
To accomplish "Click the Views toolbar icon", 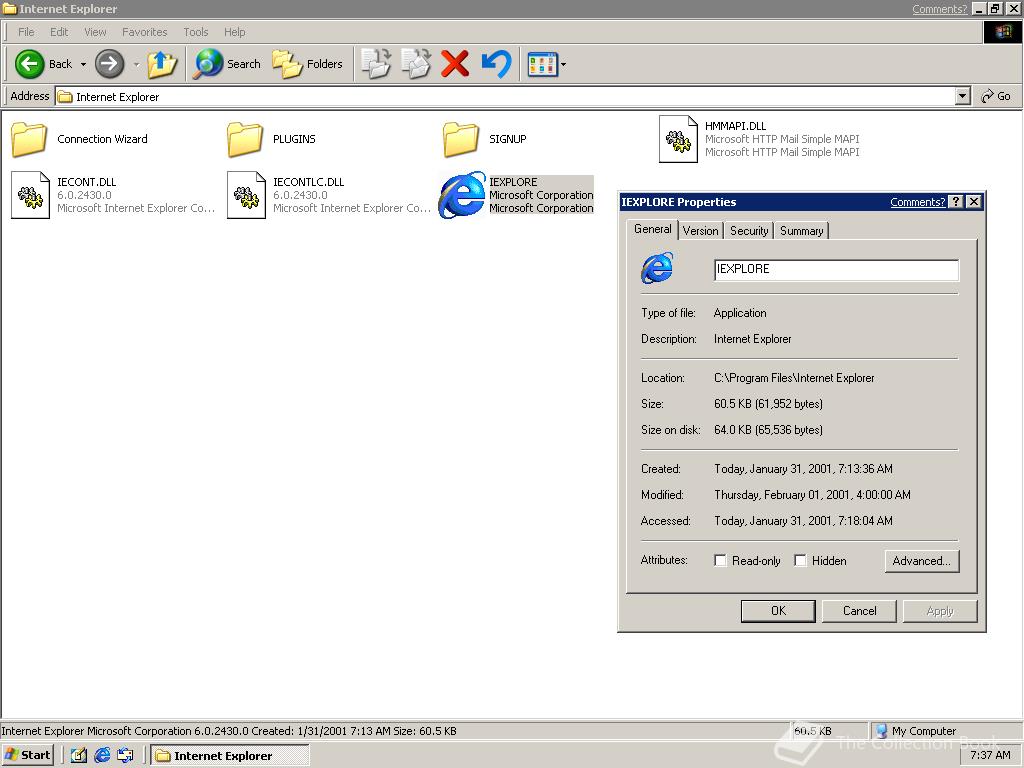I will [x=542, y=64].
